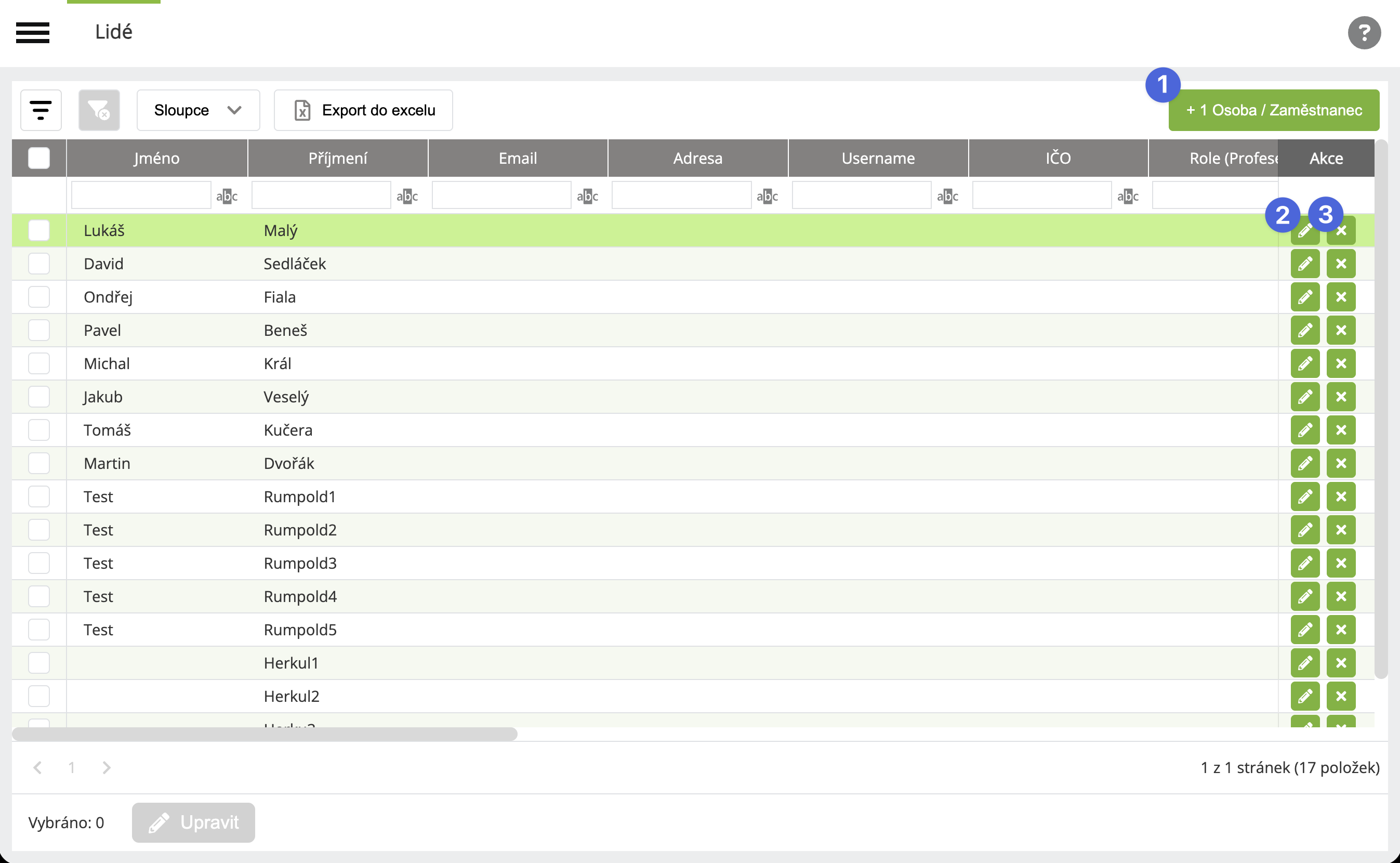The height and width of the screenshot is (863, 1400).
Task: Select Martin Dvořák row checkbox
Action: [39, 463]
